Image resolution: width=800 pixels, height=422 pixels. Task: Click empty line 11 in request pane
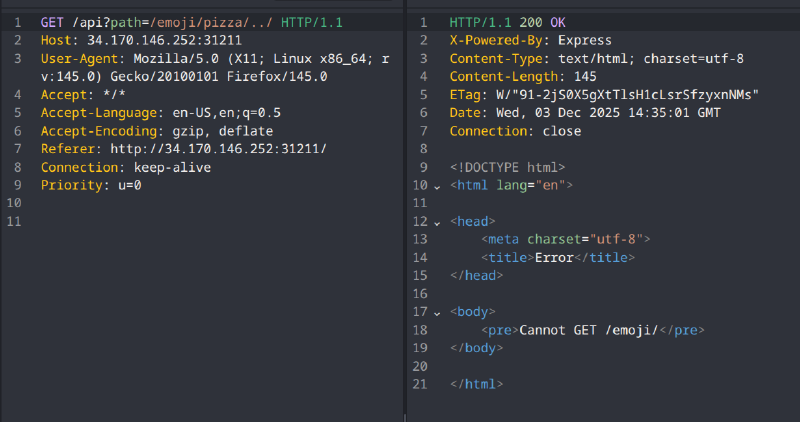coord(200,221)
